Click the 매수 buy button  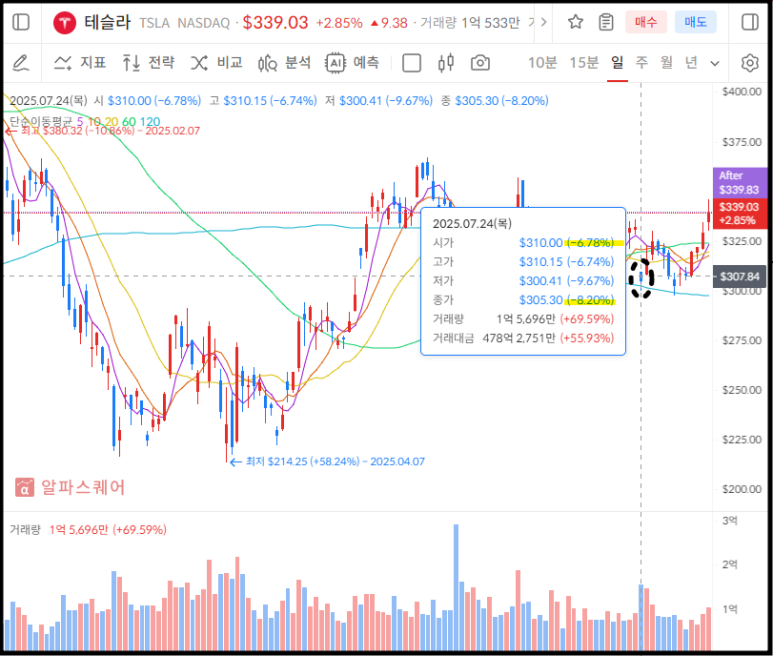click(646, 22)
